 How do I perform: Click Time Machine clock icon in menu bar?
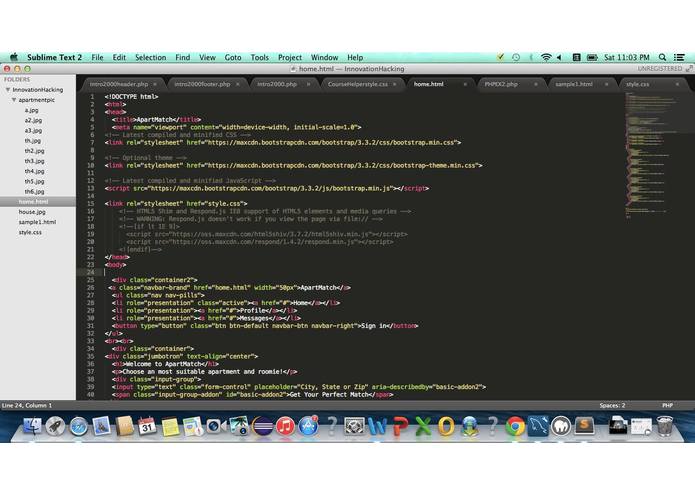516,57
